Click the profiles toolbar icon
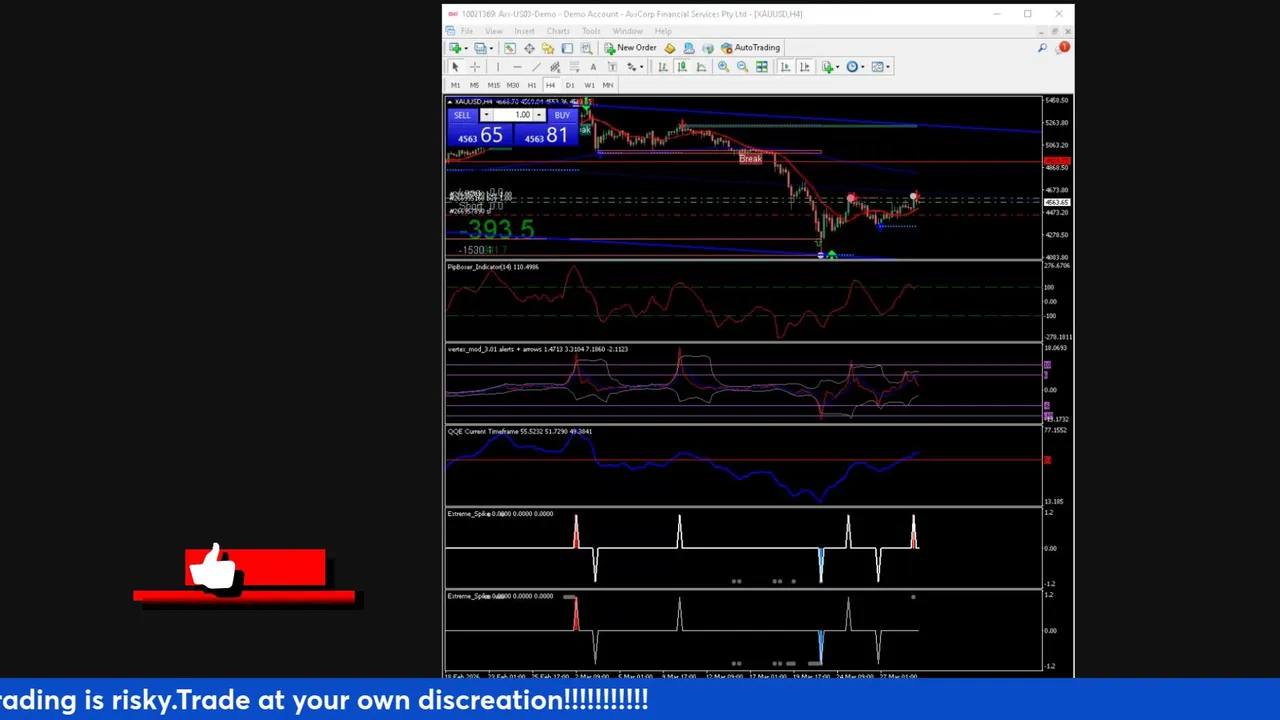Viewport: 1280px width, 720px height. (480, 48)
